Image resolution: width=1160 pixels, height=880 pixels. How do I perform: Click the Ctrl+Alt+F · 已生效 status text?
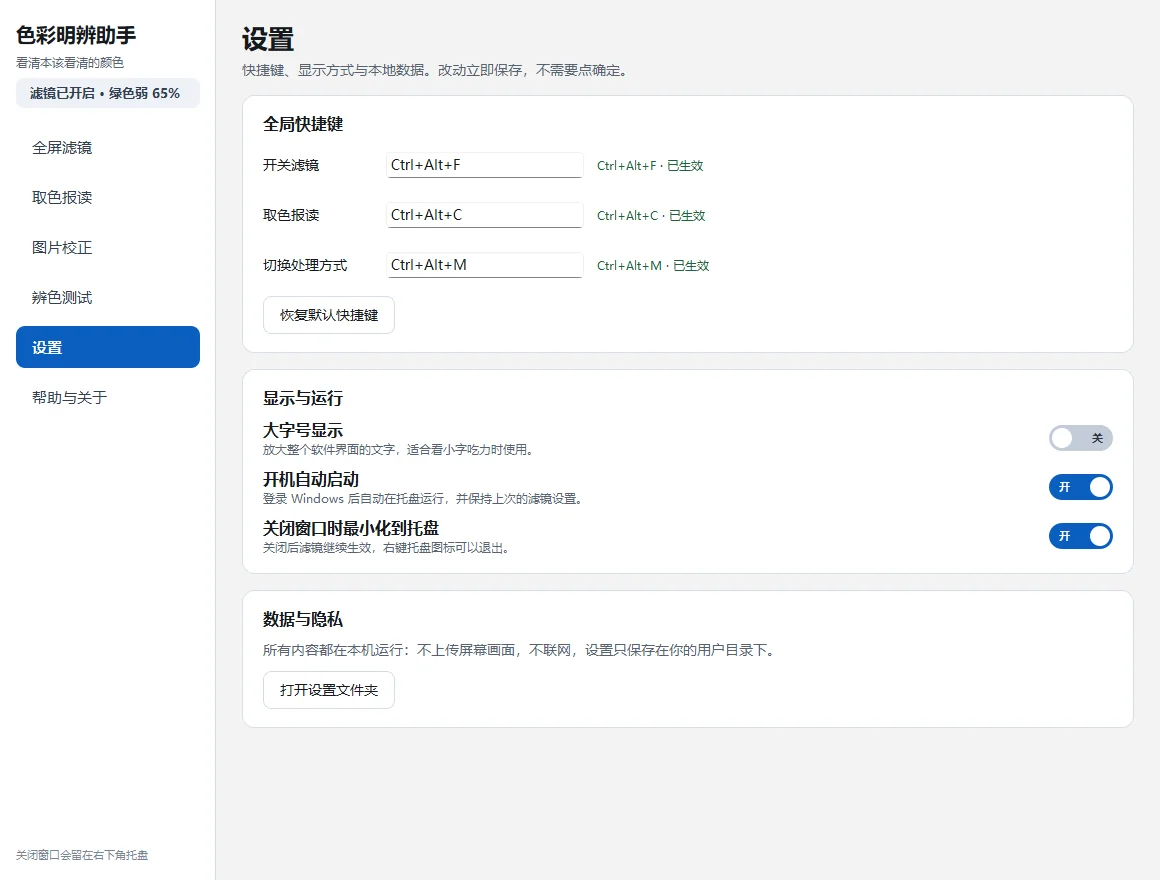[650, 166]
